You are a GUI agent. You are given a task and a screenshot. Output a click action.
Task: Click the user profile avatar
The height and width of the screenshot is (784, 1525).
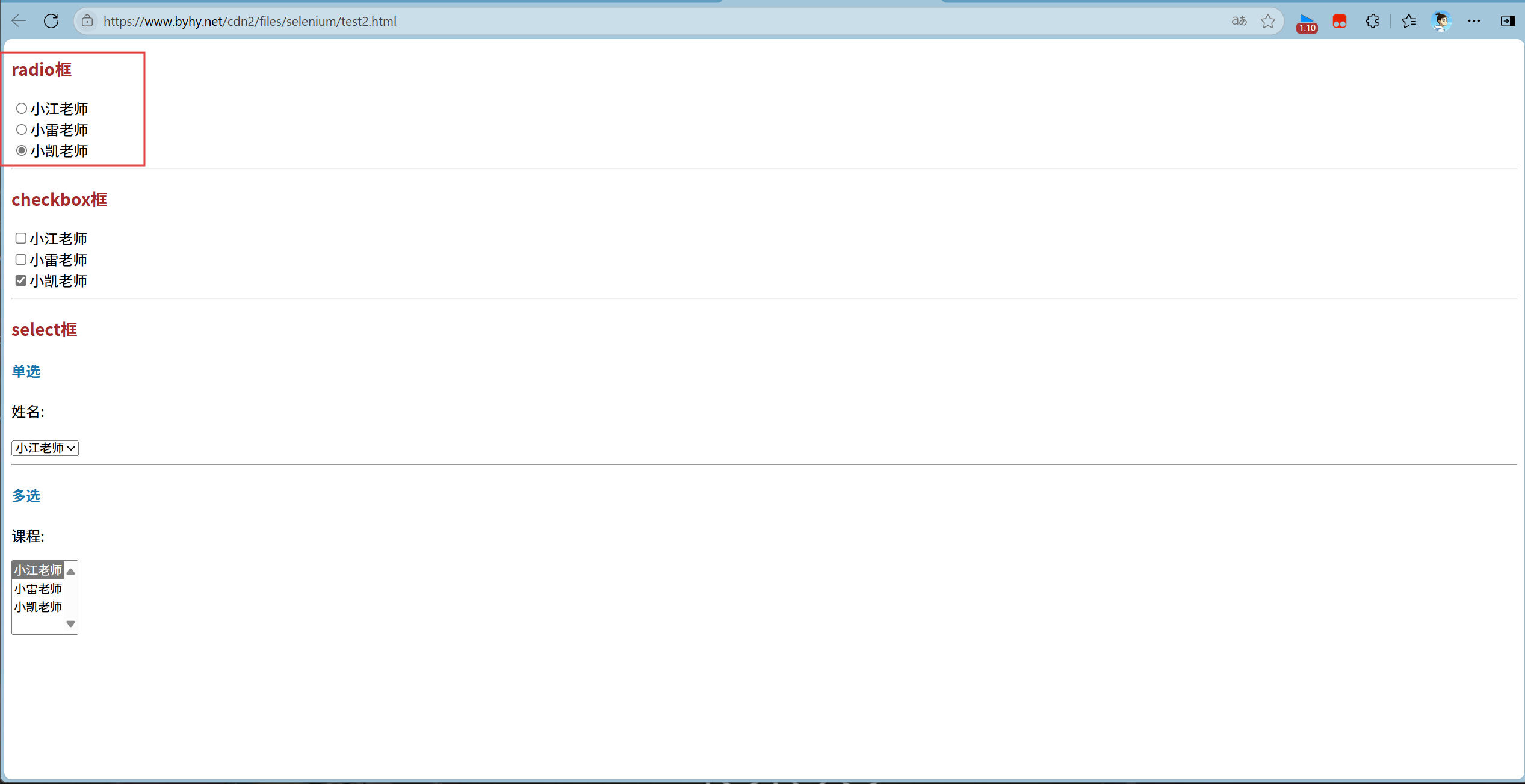pyautogui.click(x=1441, y=21)
